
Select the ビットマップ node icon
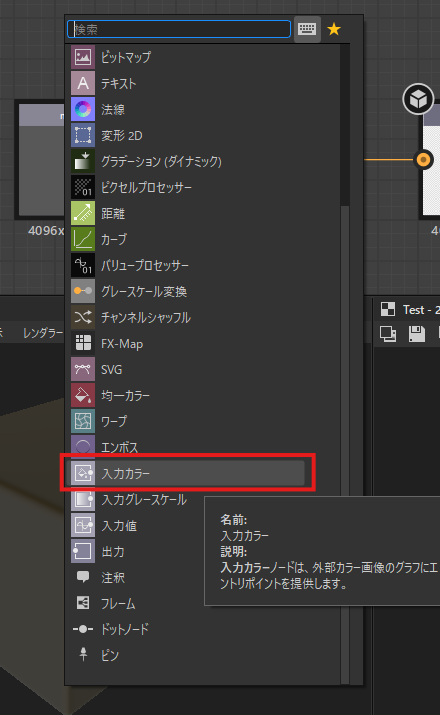pyautogui.click(x=83, y=57)
